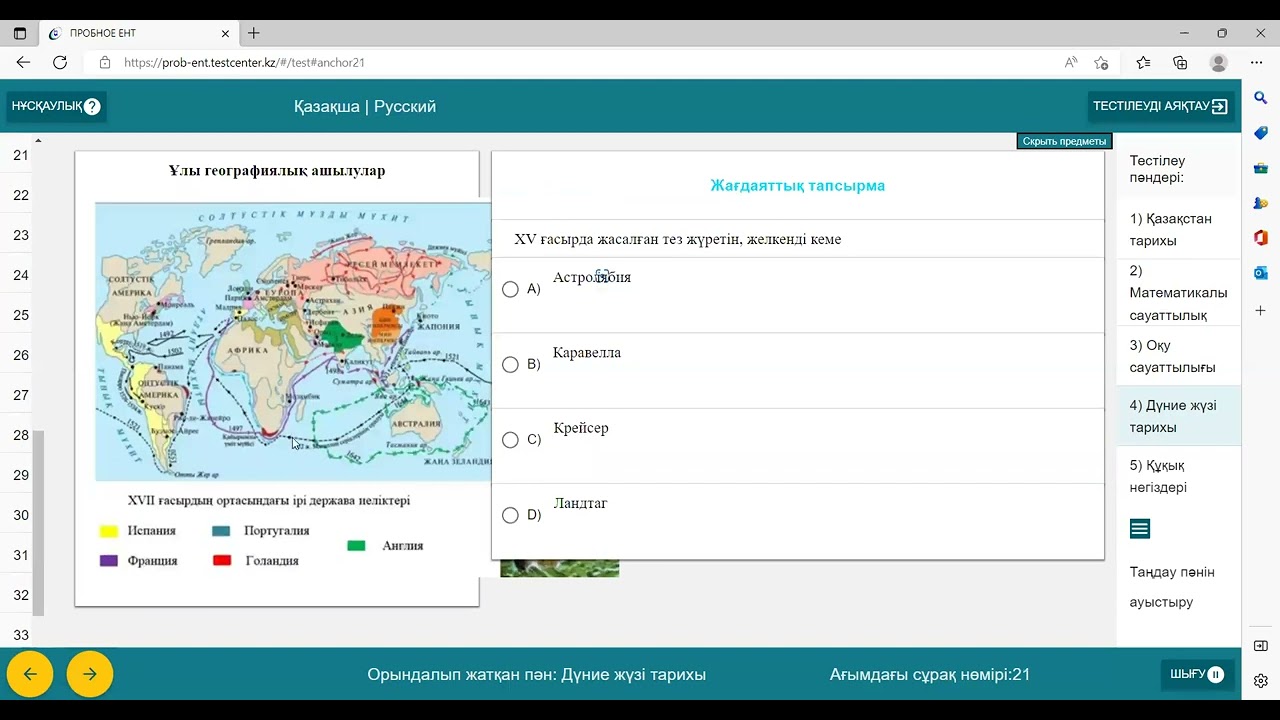Switch language to Қазақша
Image resolution: width=1280 pixels, height=720 pixels.
point(327,106)
